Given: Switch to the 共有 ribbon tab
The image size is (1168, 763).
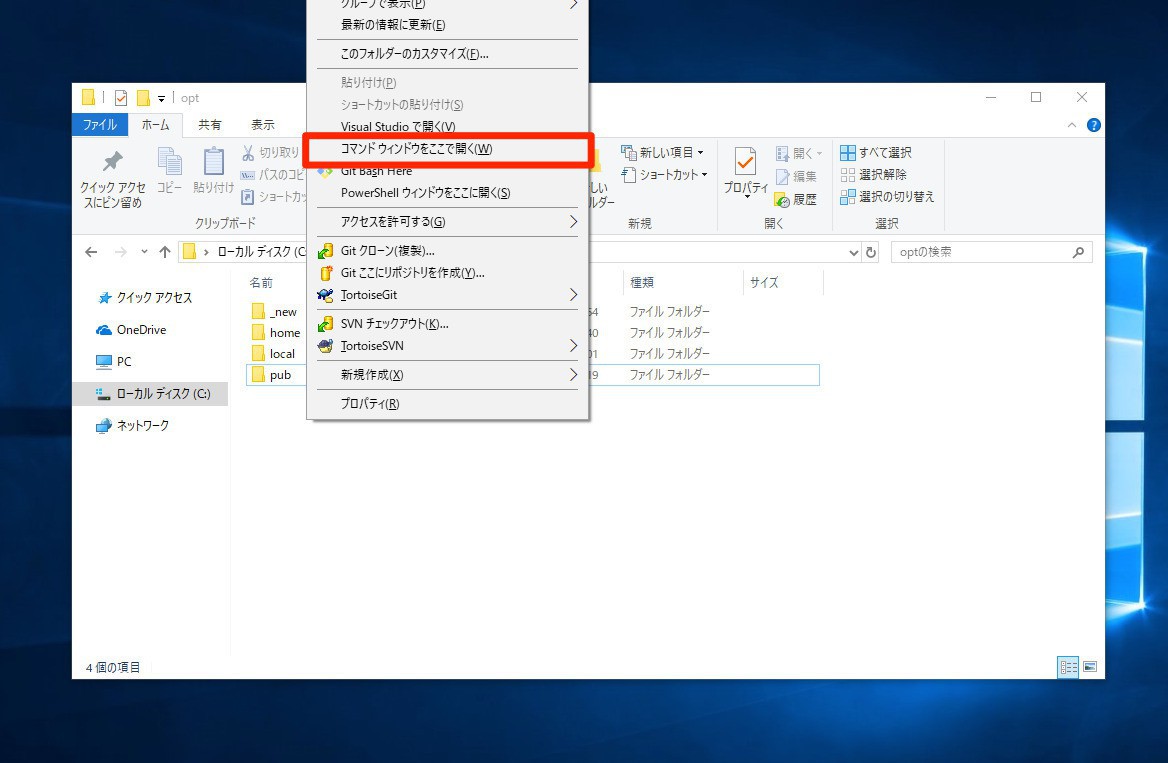Looking at the screenshot, I should (x=209, y=124).
